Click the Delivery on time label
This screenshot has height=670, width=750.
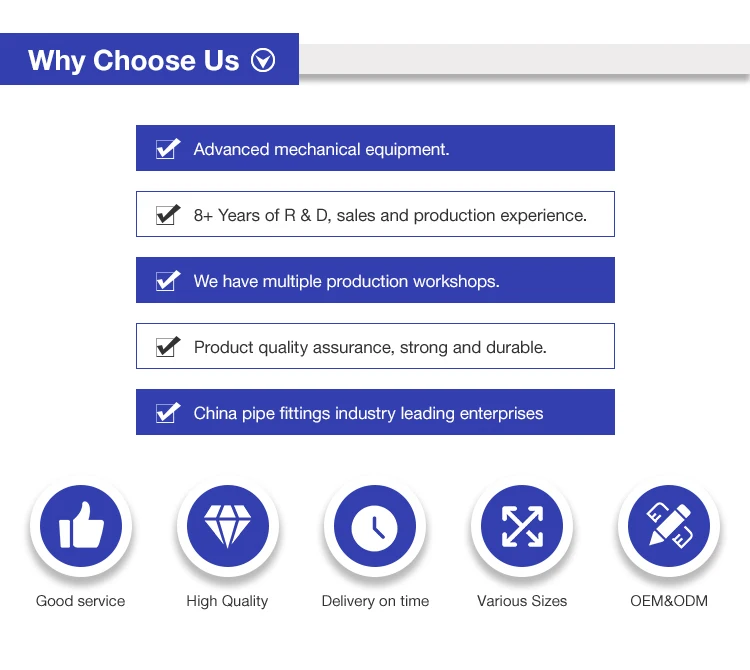tap(375, 601)
